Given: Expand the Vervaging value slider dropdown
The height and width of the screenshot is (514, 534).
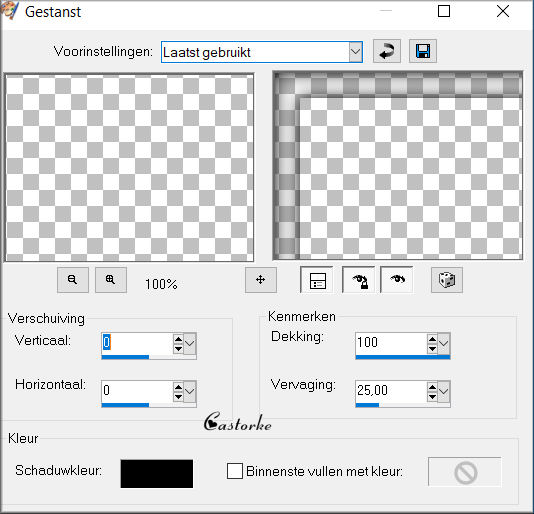Looking at the screenshot, I should click(443, 391).
